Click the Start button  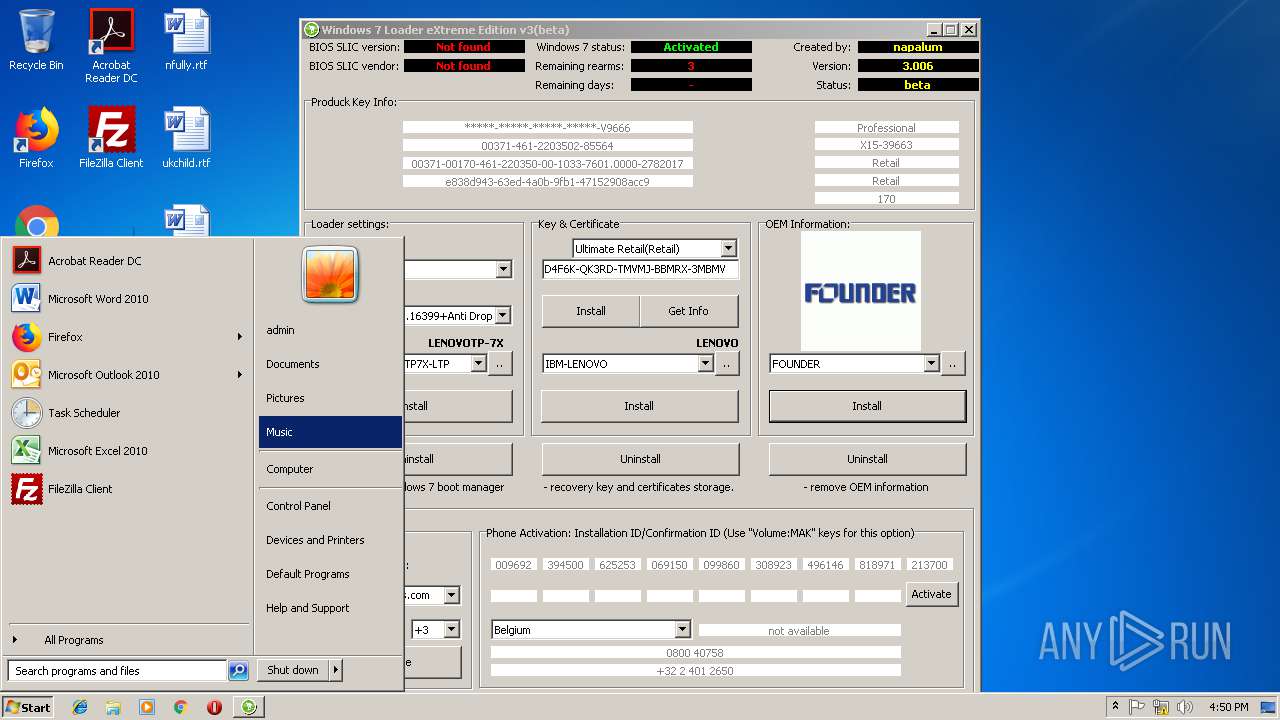(28, 707)
